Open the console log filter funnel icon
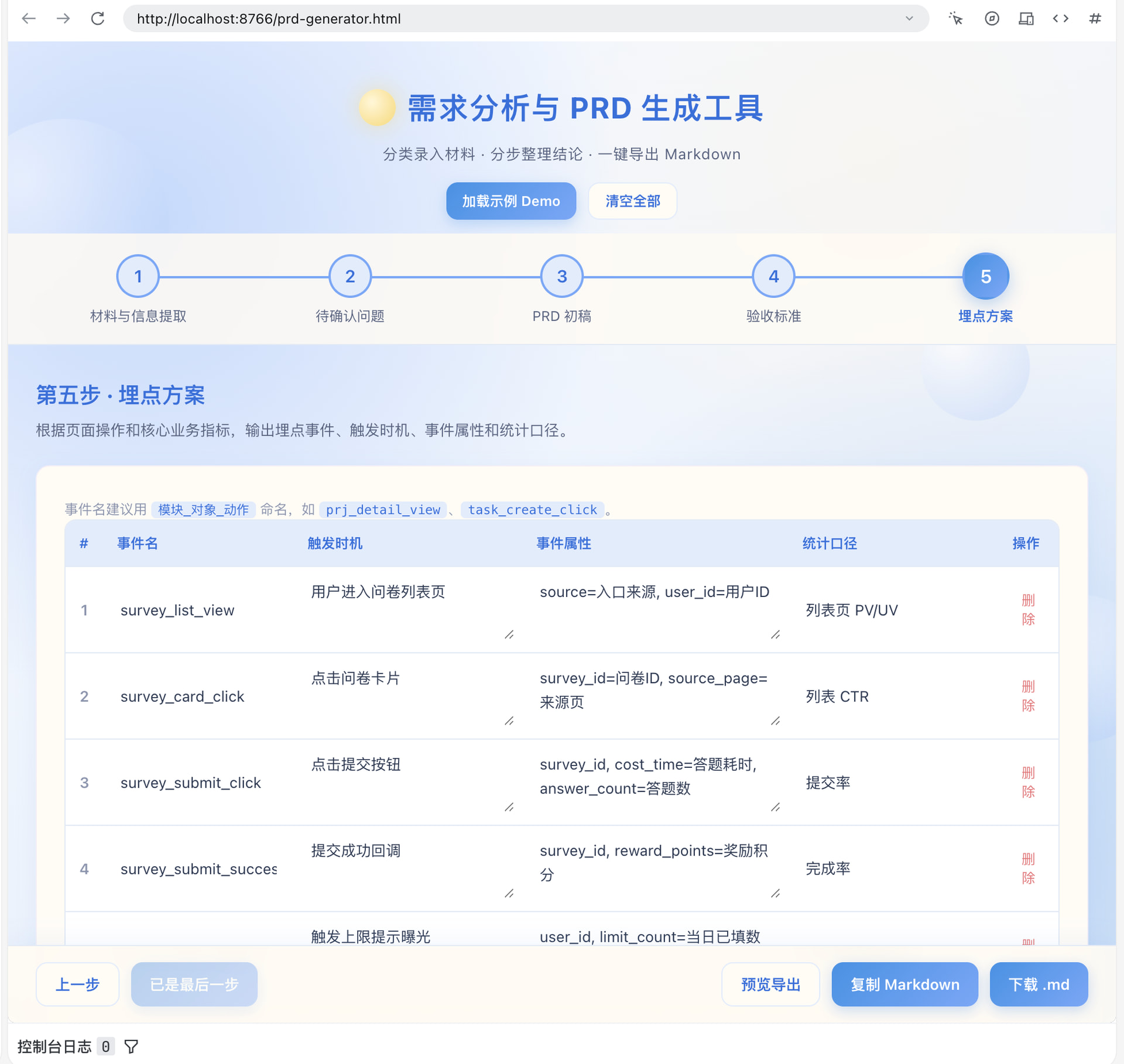This screenshot has width=1124, height=1064. 132,1046
